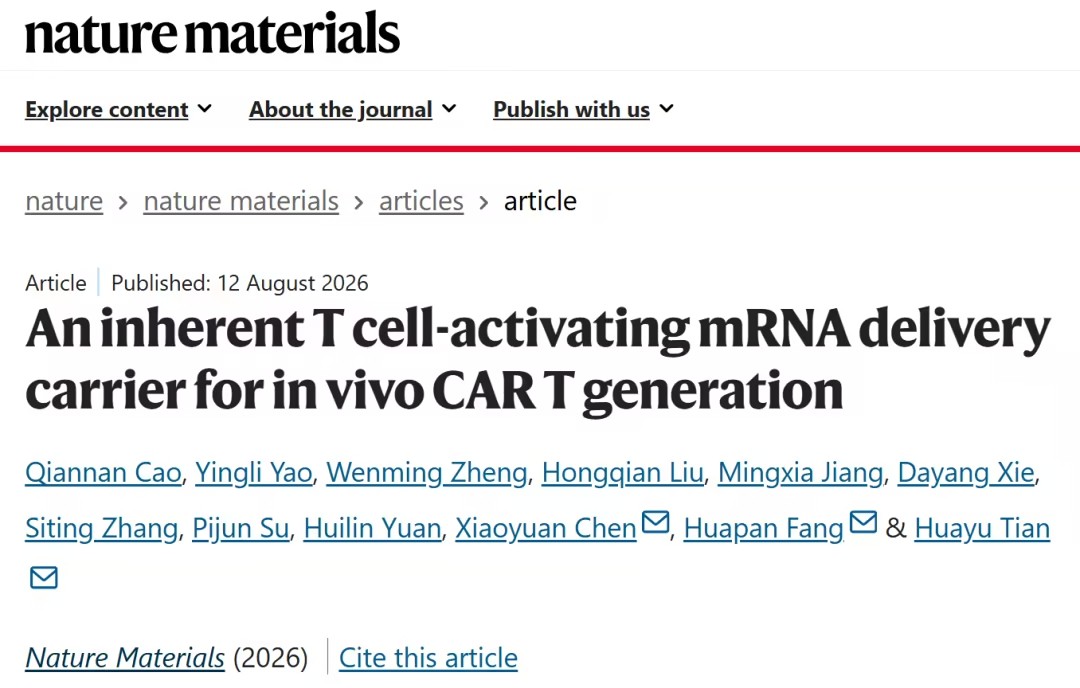Screen dimensions: 1080x688
Task: Expand the Explore content chevron
Action: [x=205, y=108]
